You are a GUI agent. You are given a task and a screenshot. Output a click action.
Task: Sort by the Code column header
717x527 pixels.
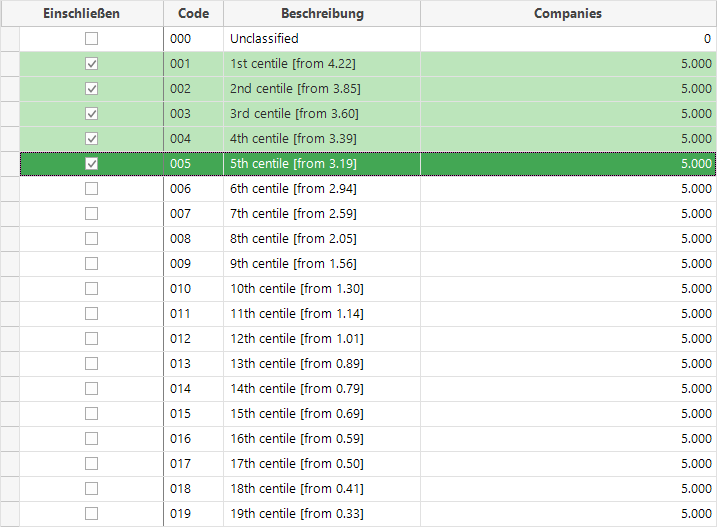tap(193, 13)
